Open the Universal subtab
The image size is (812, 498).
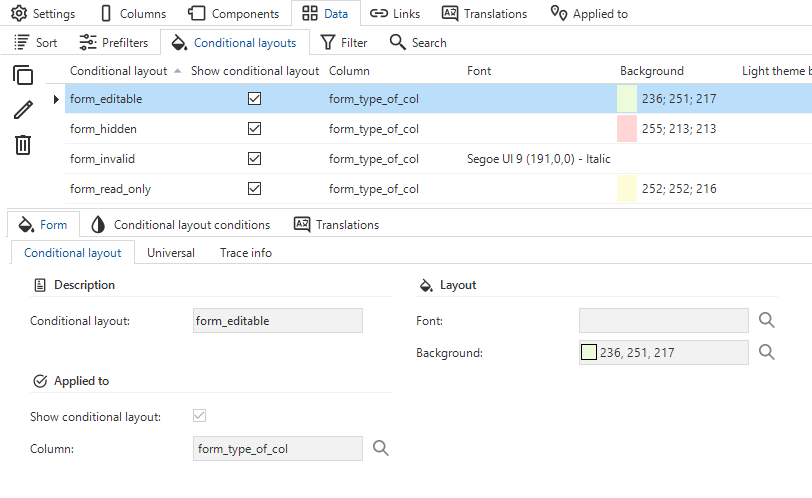pyautogui.click(x=171, y=253)
